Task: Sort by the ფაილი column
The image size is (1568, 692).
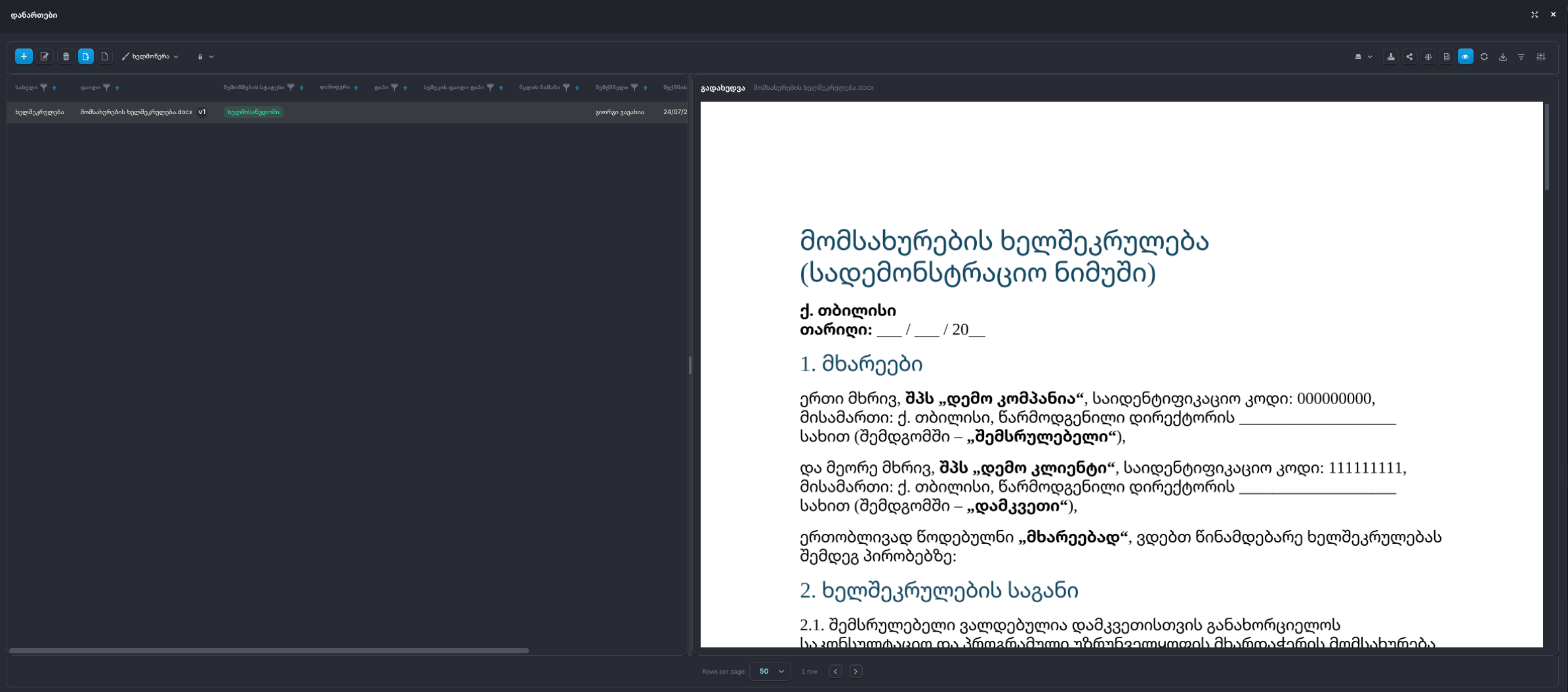Action: click(117, 88)
